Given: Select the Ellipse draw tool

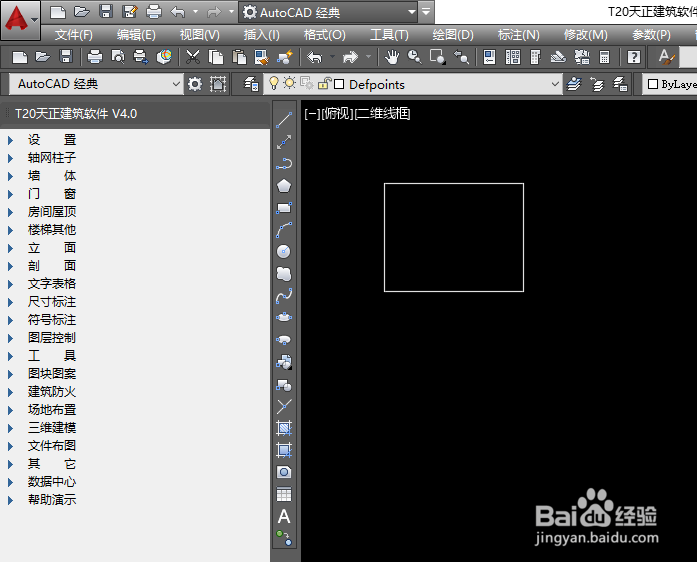Looking at the screenshot, I should pyautogui.click(x=284, y=317).
